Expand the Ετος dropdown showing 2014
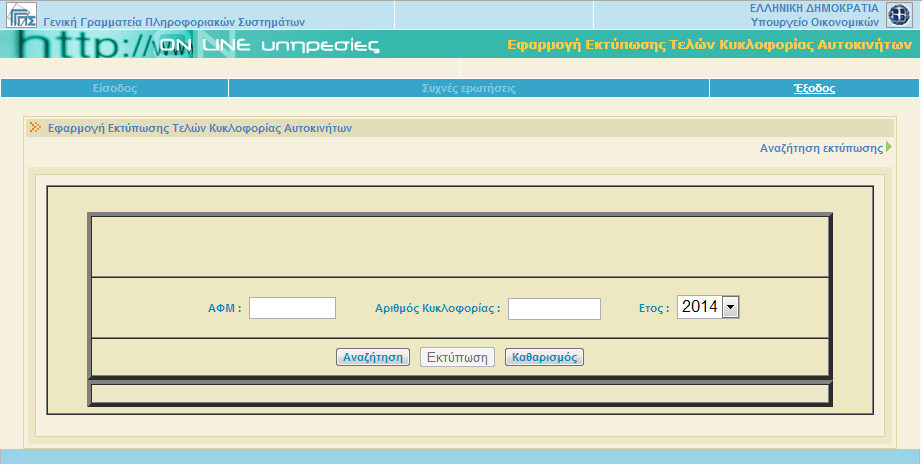This screenshot has height=465, width=922. click(708, 307)
